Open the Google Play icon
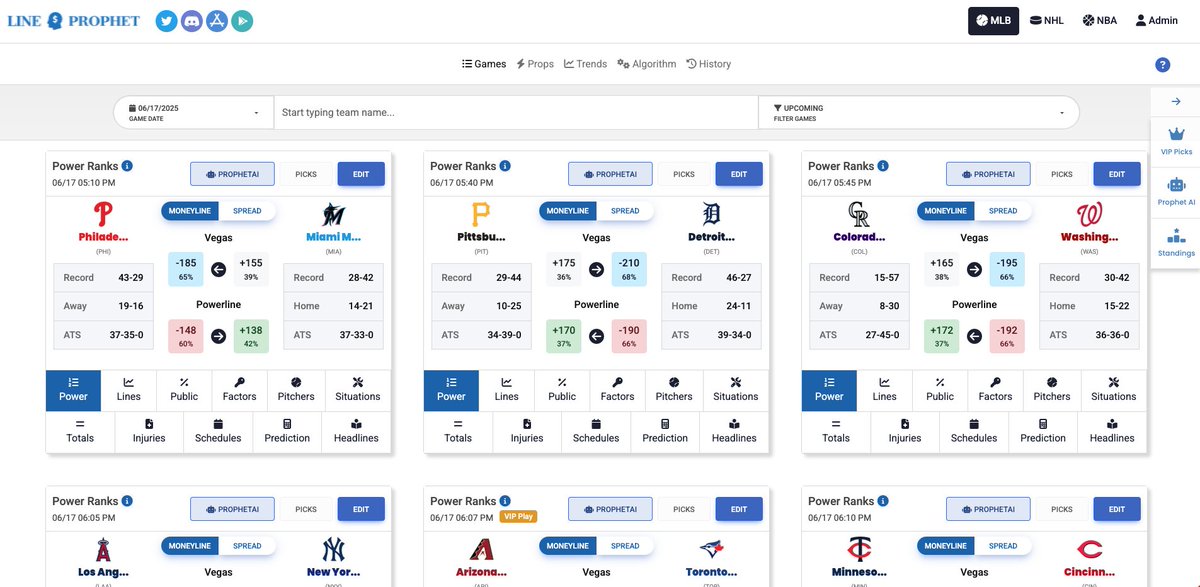The height and width of the screenshot is (587, 1200). (x=242, y=21)
